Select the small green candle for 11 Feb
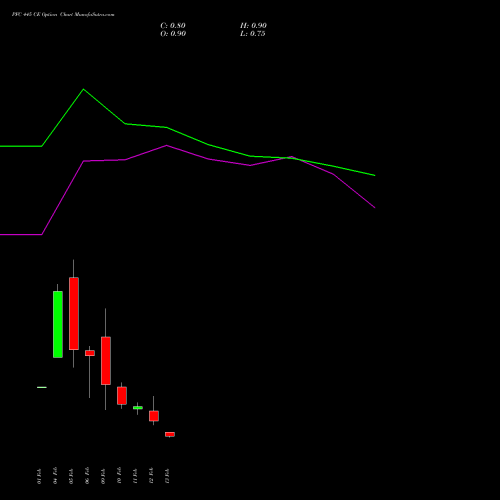 [x=138, y=408]
